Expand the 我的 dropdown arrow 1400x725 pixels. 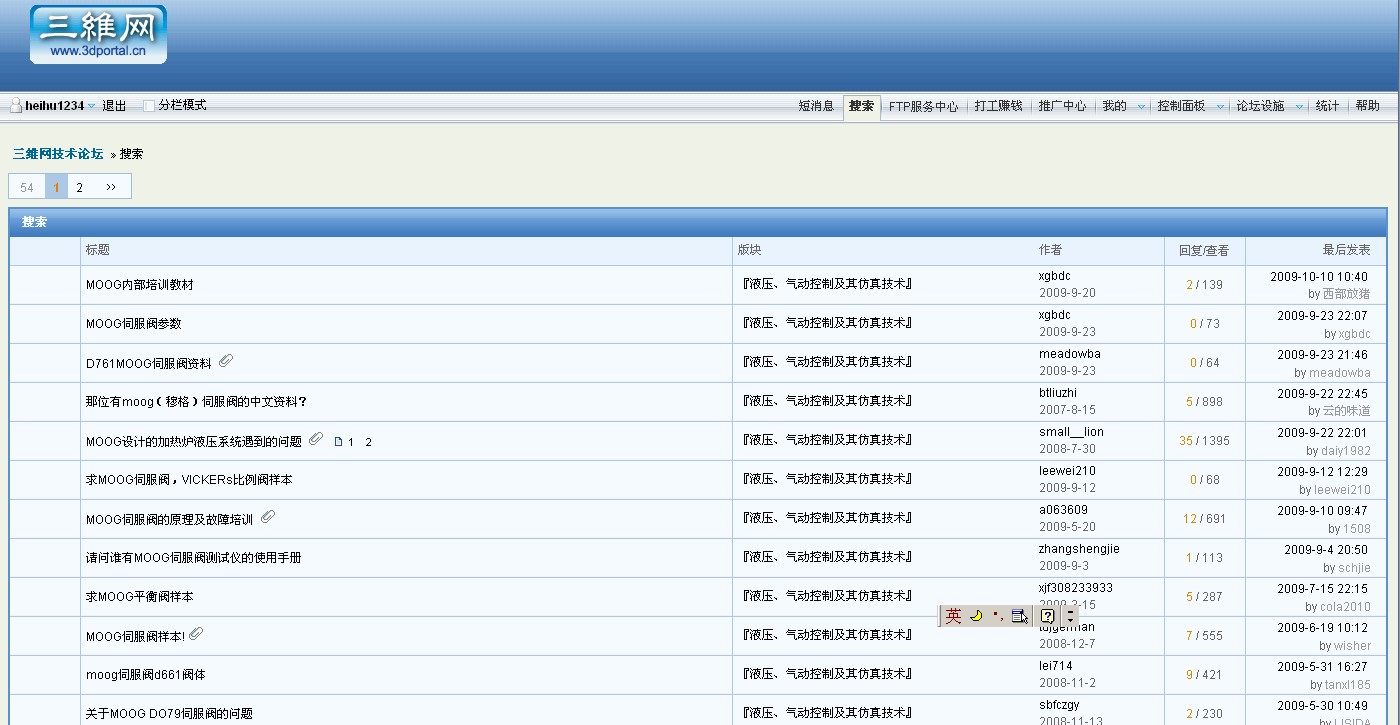pyautogui.click(x=1141, y=107)
